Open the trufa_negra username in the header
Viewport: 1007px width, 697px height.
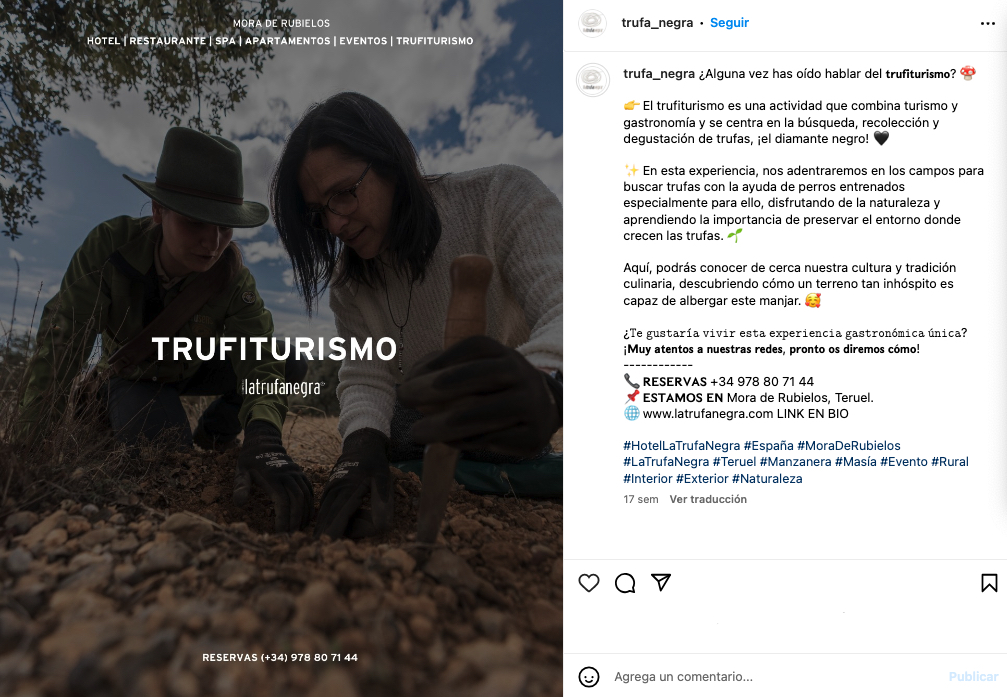coord(657,22)
